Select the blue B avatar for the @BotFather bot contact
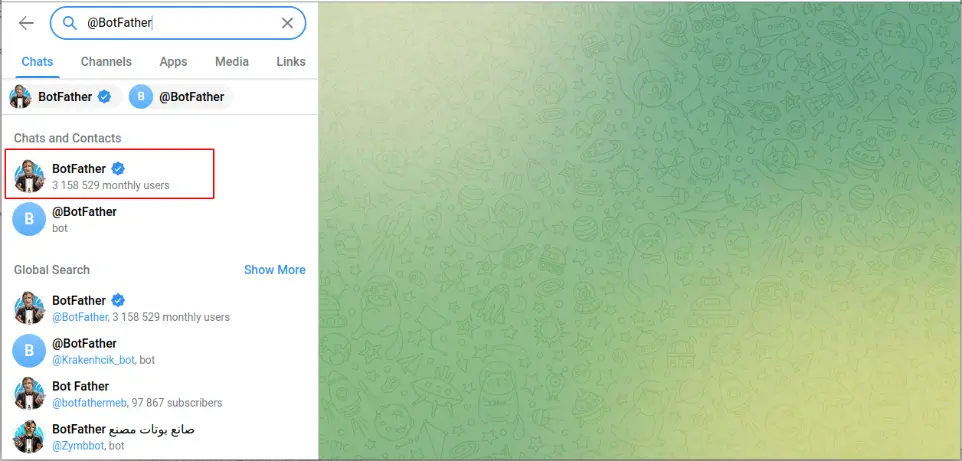962x461 pixels. pyautogui.click(x=29, y=219)
